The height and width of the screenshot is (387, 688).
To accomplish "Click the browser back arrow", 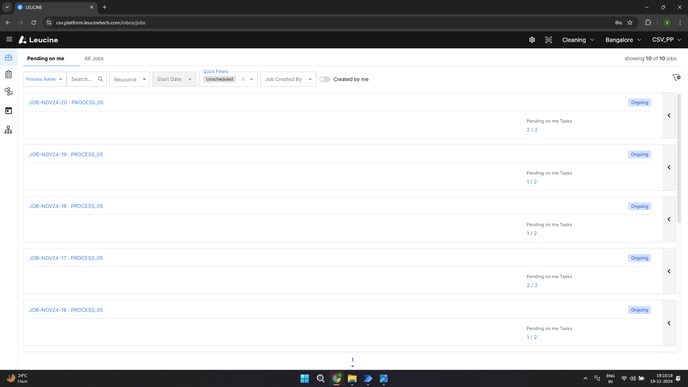I will pyautogui.click(x=8, y=22).
